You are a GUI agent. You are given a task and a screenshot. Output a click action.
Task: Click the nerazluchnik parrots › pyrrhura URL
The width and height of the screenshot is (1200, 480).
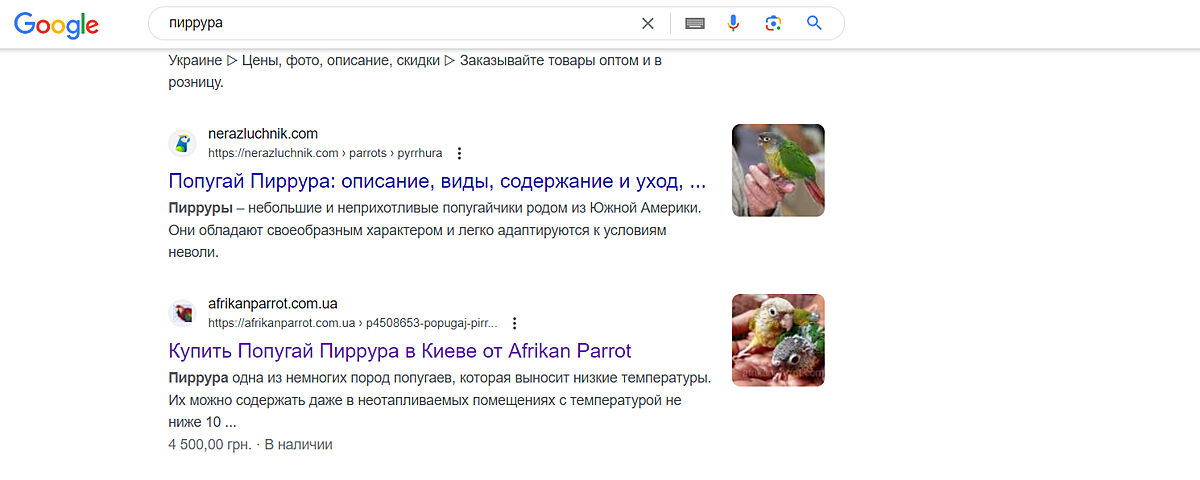coord(324,153)
